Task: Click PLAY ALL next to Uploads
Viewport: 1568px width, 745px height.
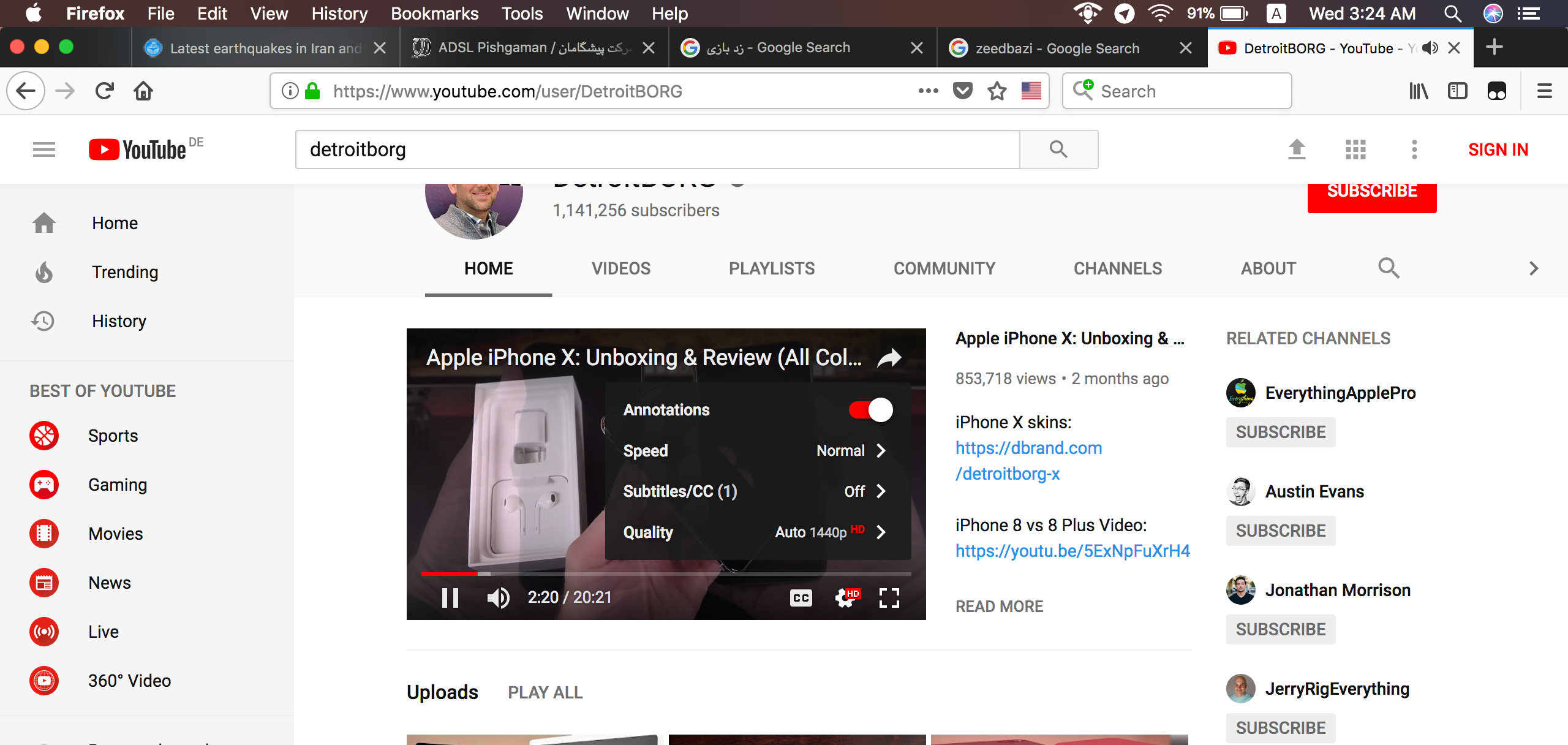Action: tap(545, 692)
